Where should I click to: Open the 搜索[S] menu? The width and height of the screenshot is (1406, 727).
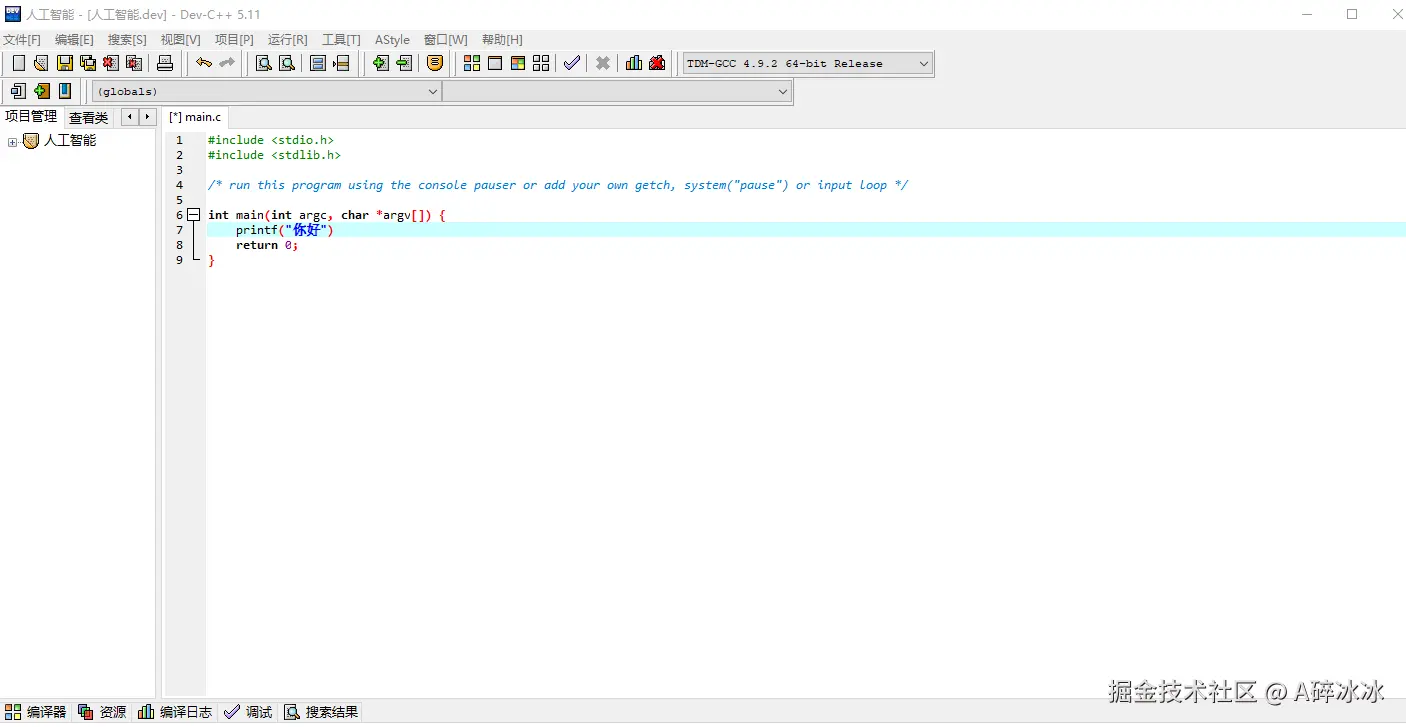pos(127,40)
